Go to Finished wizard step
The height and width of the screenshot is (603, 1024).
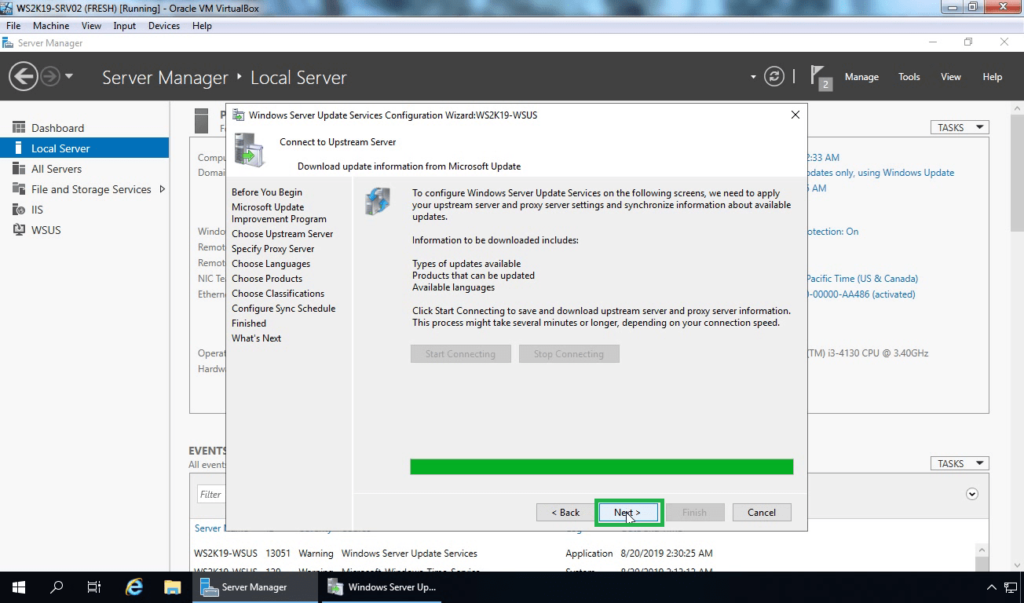point(249,323)
